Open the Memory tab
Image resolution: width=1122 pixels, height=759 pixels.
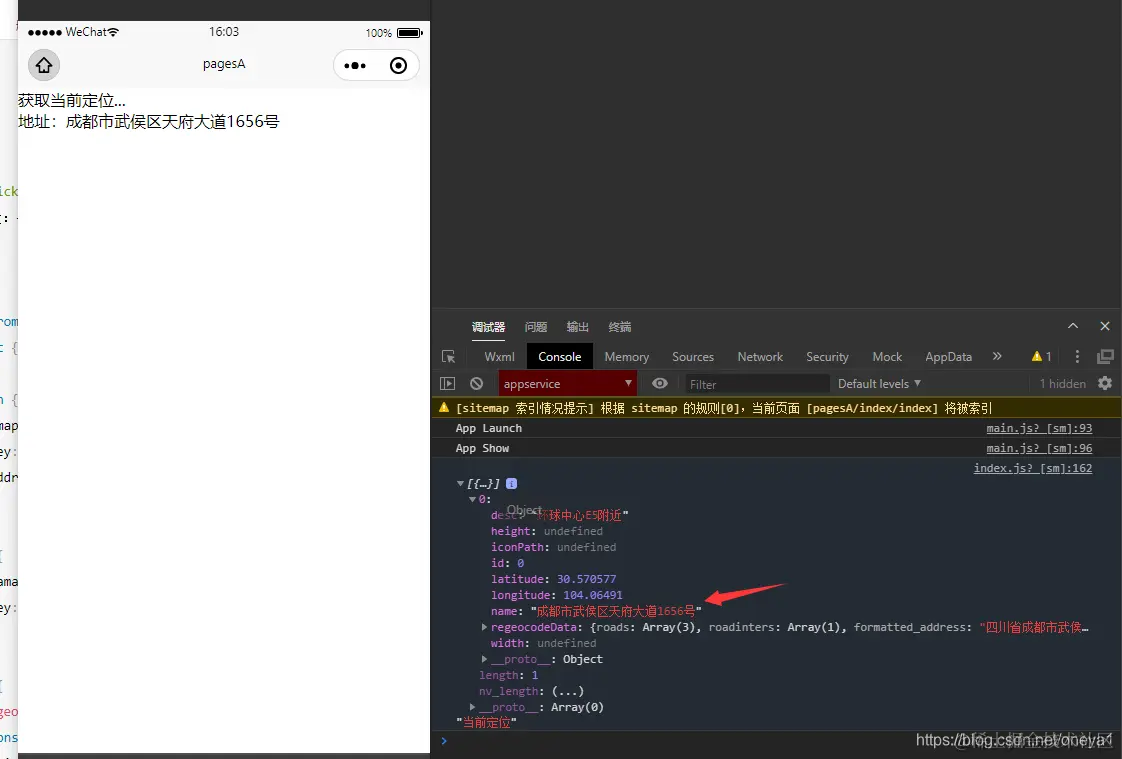click(626, 356)
